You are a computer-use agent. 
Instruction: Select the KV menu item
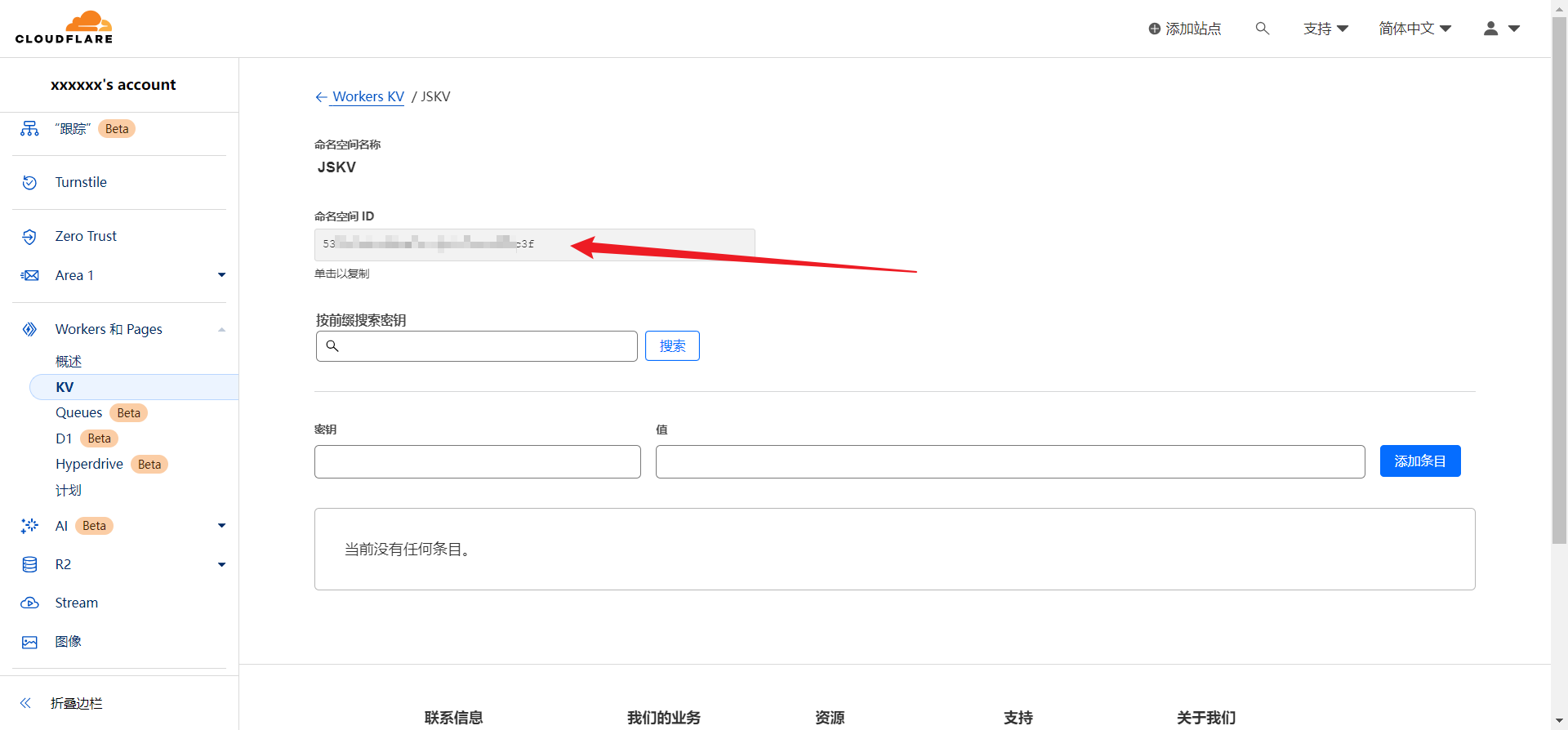[134, 387]
